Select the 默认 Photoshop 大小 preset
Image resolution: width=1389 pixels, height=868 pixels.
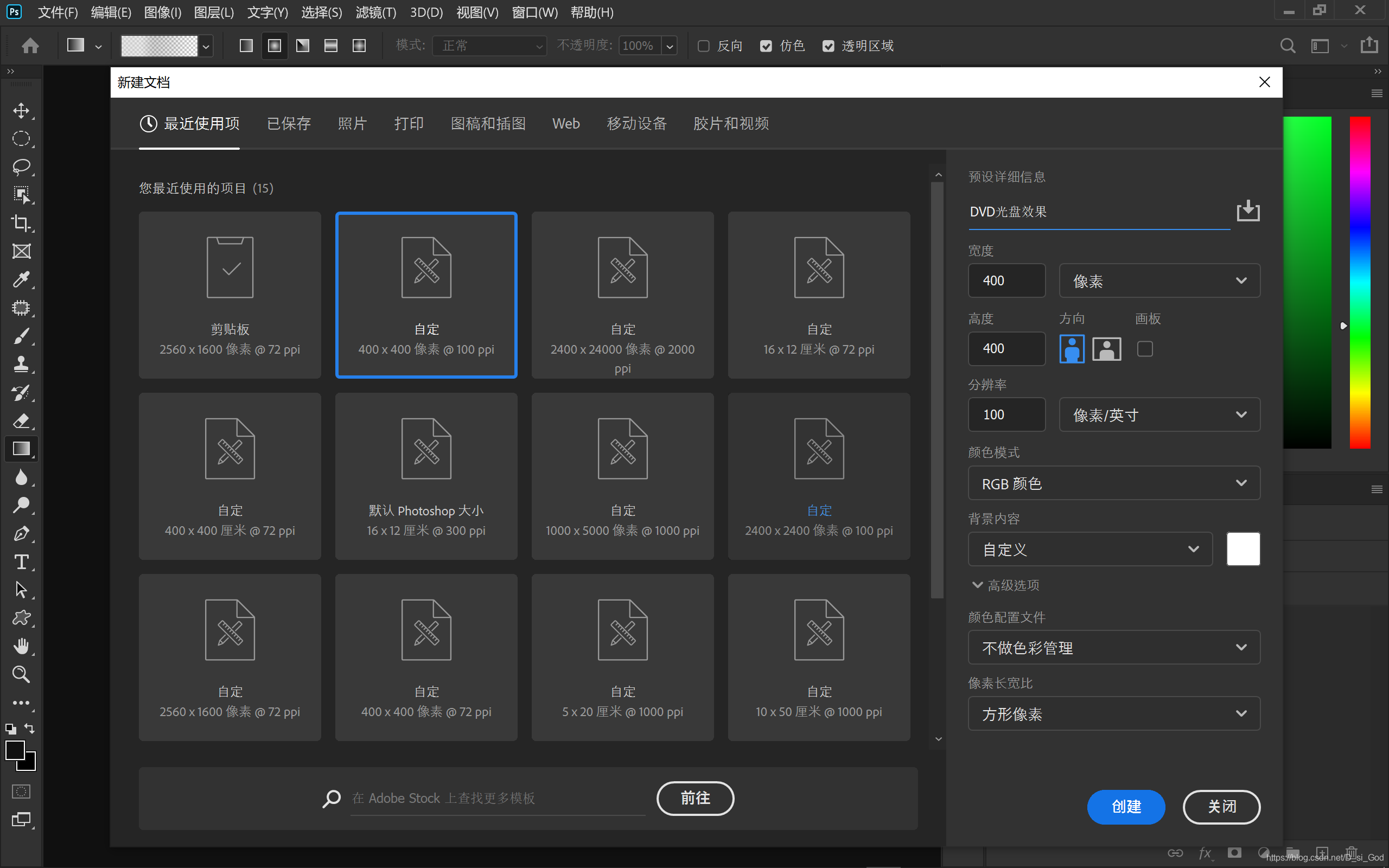point(426,476)
